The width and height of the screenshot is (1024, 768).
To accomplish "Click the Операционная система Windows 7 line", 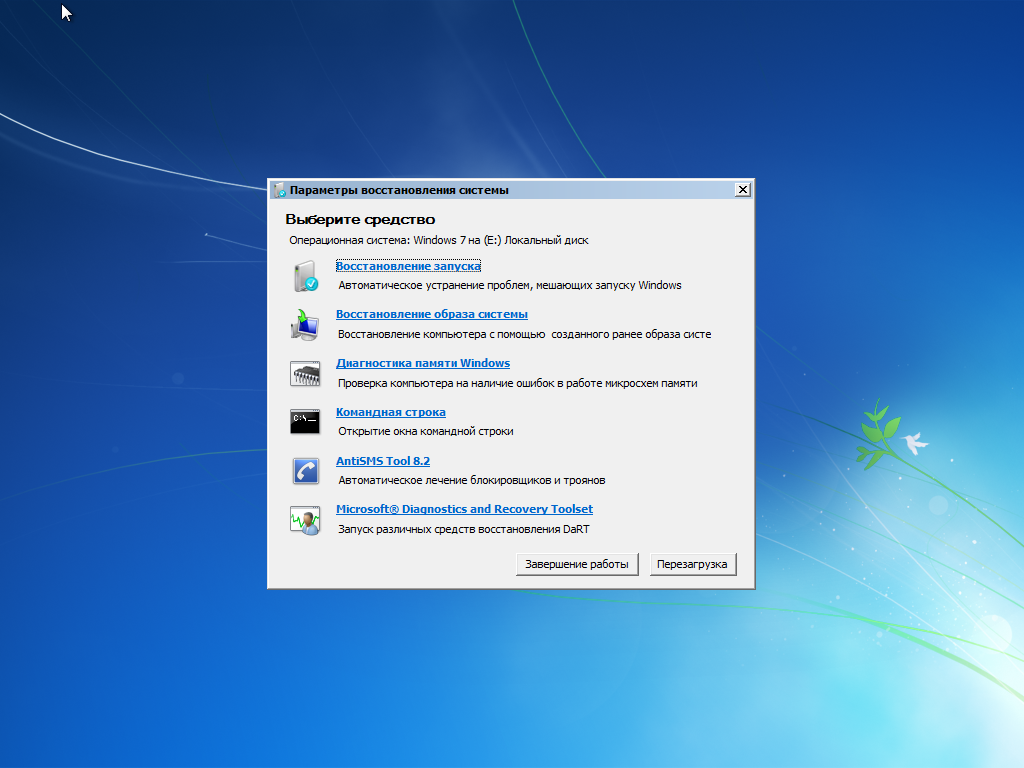I will pos(439,240).
